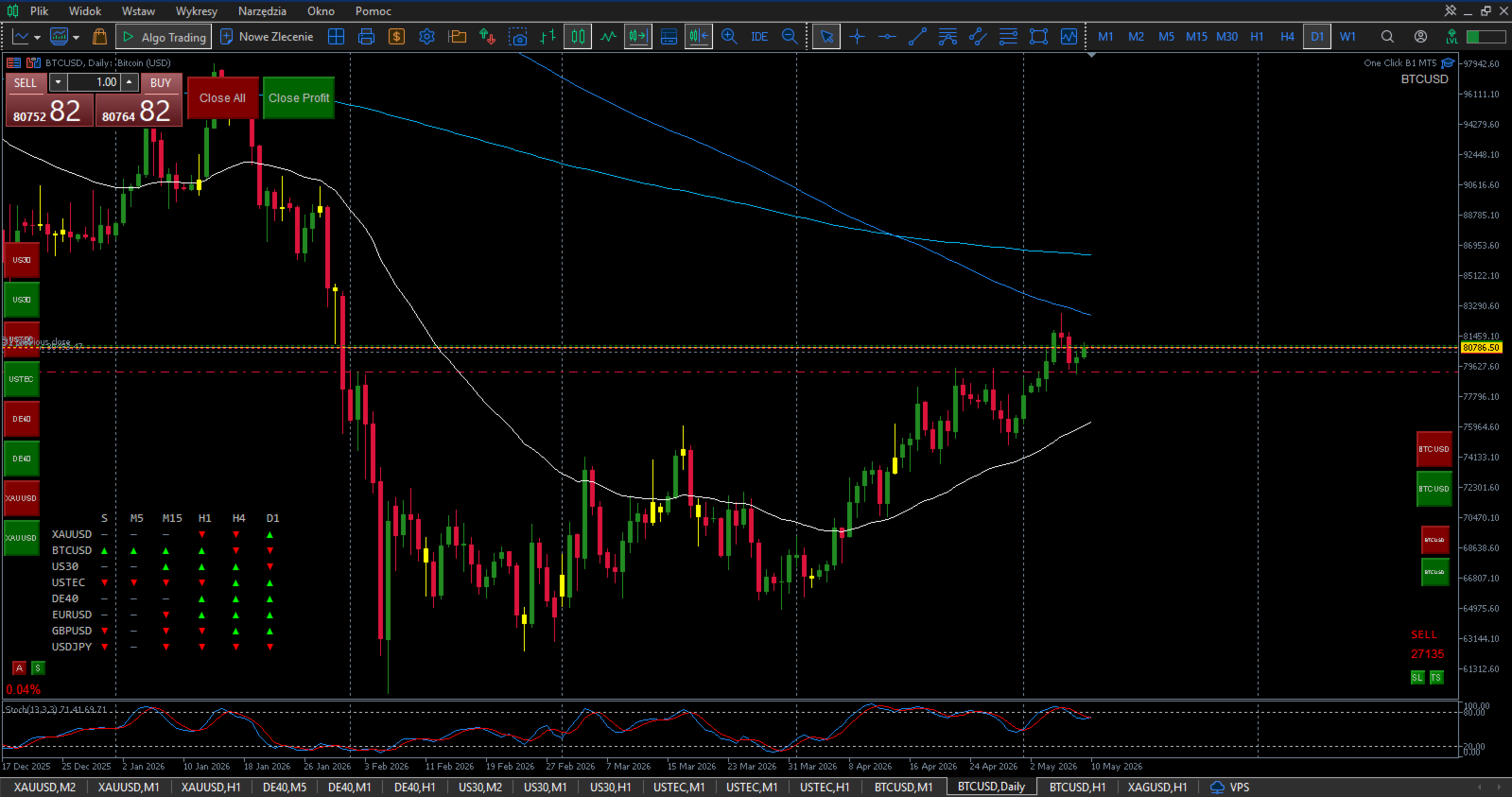The height and width of the screenshot is (797, 1512).
Task: Switch chart to candlestick mode
Action: coord(578,37)
